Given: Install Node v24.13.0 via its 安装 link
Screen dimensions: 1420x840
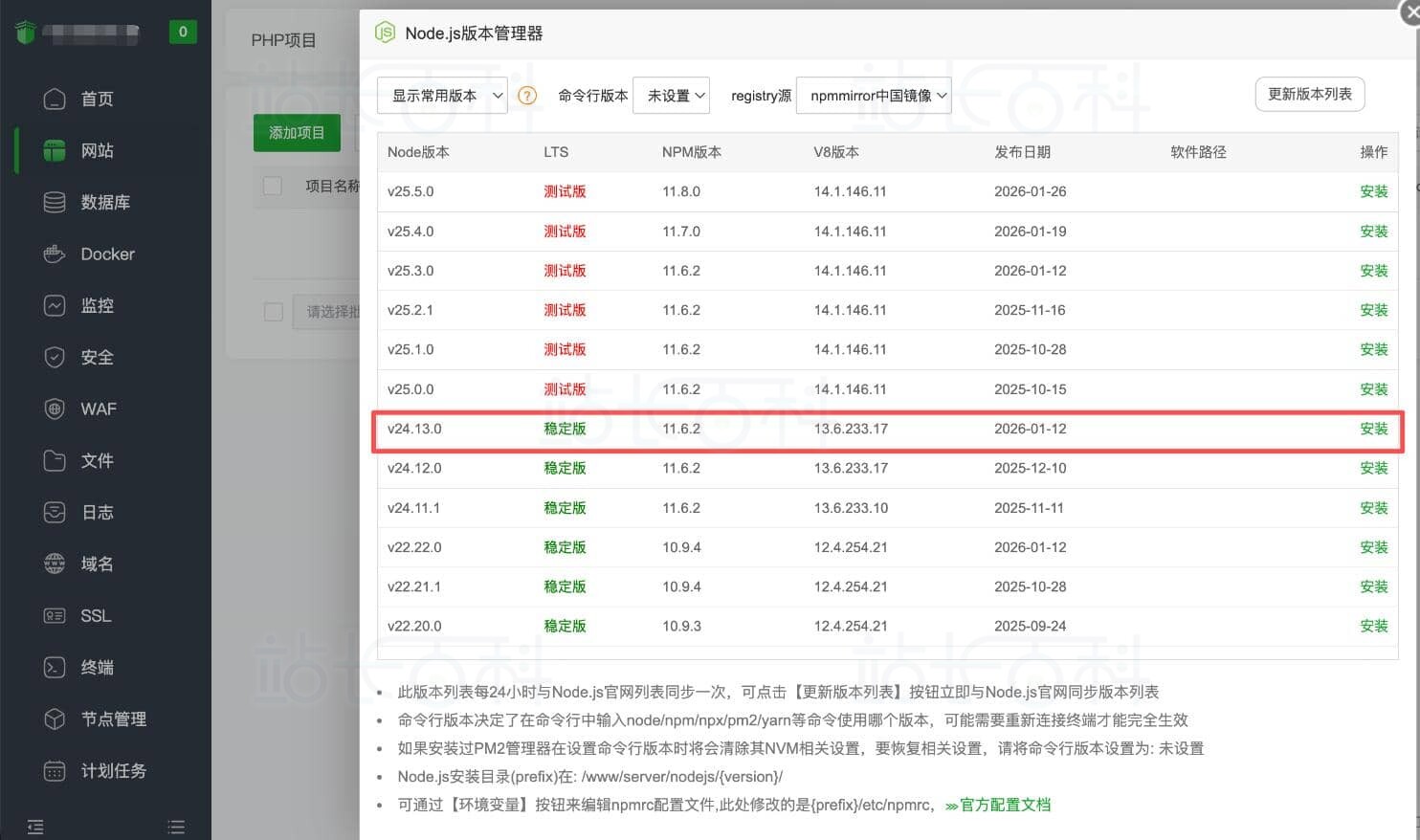Looking at the screenshot, I should tap(1373, 429).
